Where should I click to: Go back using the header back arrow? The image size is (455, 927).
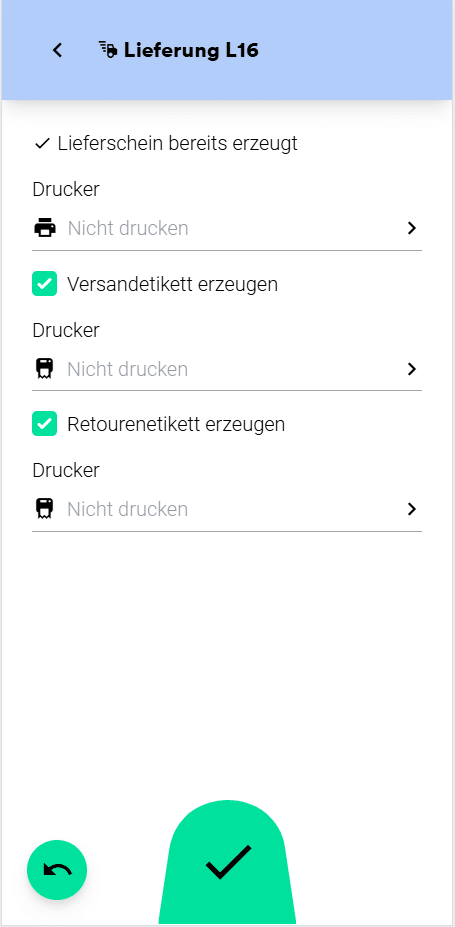57,50
